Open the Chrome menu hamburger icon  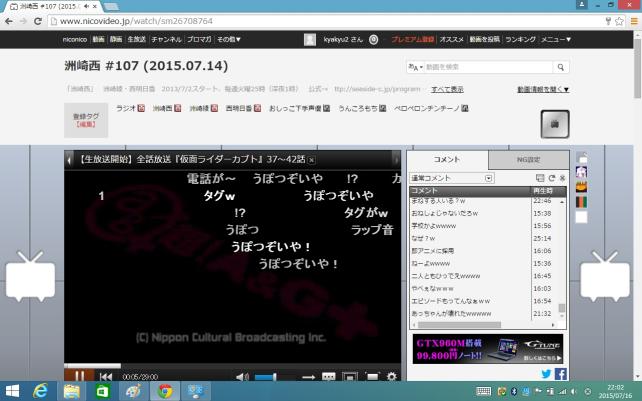click(x=634, y=21)
